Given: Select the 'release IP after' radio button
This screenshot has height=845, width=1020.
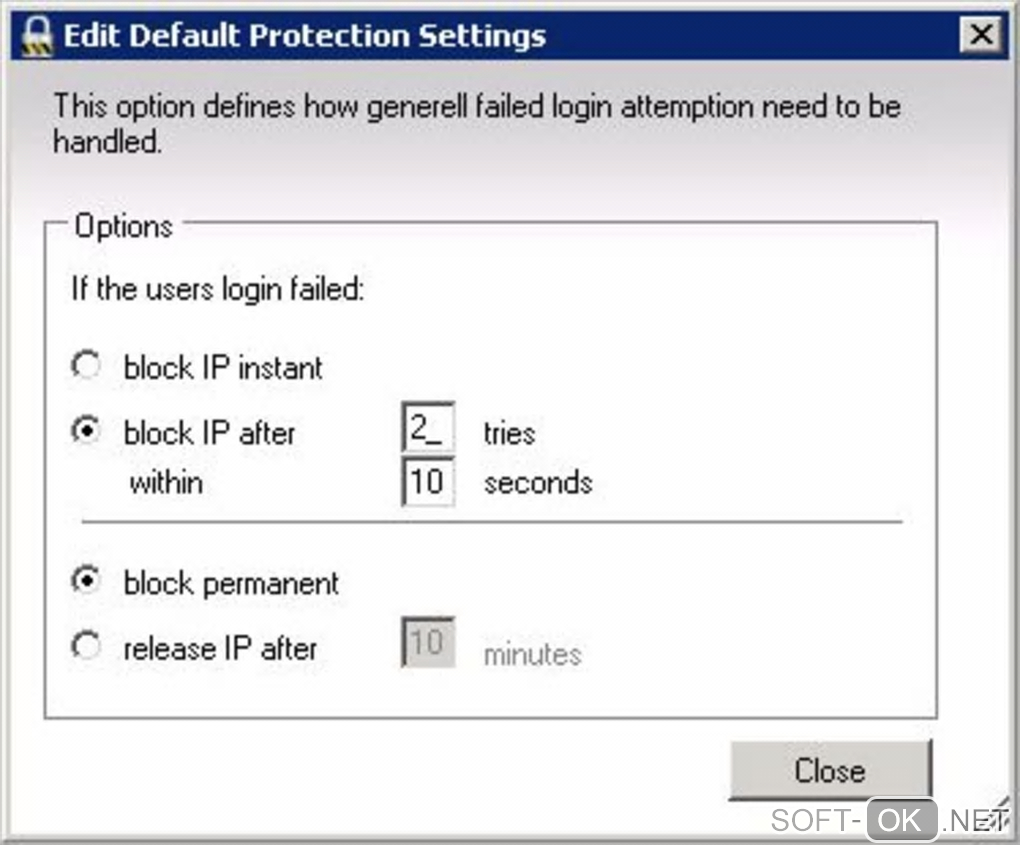Looking at the screenshot, I should tap(87, 647).
